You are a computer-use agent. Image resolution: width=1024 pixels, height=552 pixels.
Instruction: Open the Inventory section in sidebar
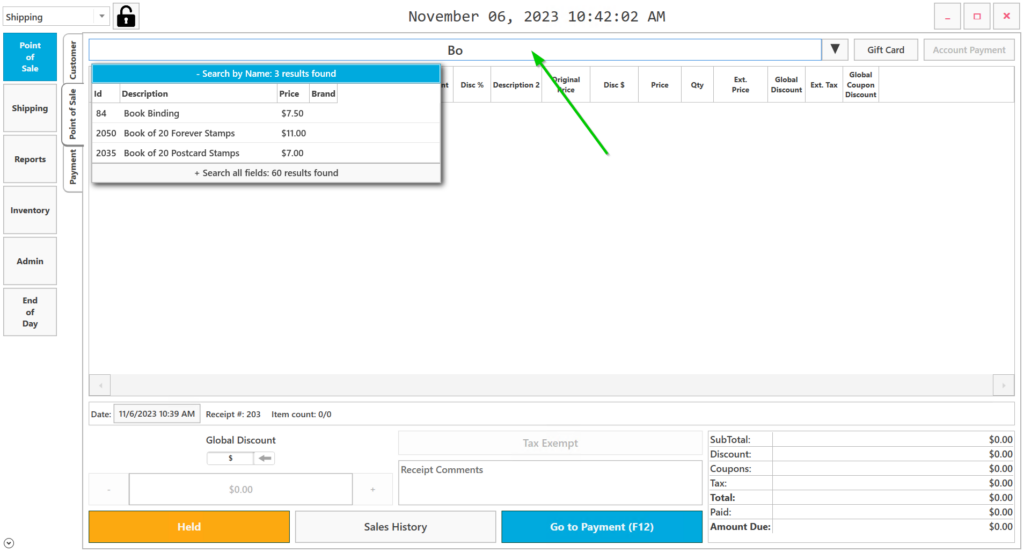click(x=30, y=211)
